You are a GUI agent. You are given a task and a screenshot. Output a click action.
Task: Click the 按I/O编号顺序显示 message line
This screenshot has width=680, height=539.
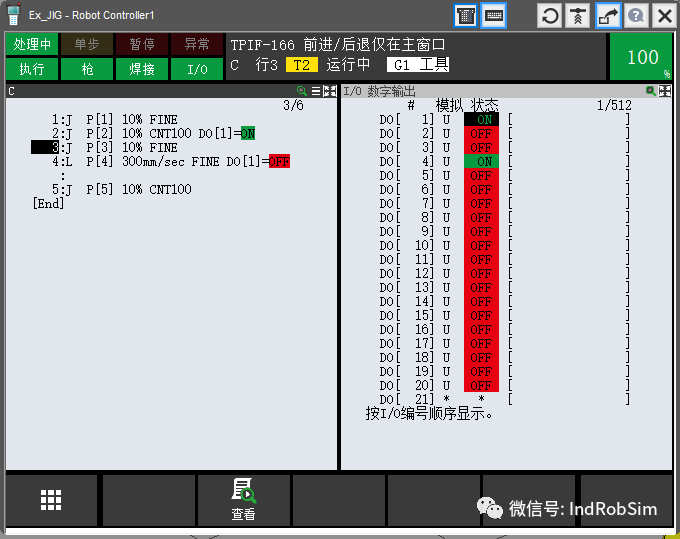429,413
